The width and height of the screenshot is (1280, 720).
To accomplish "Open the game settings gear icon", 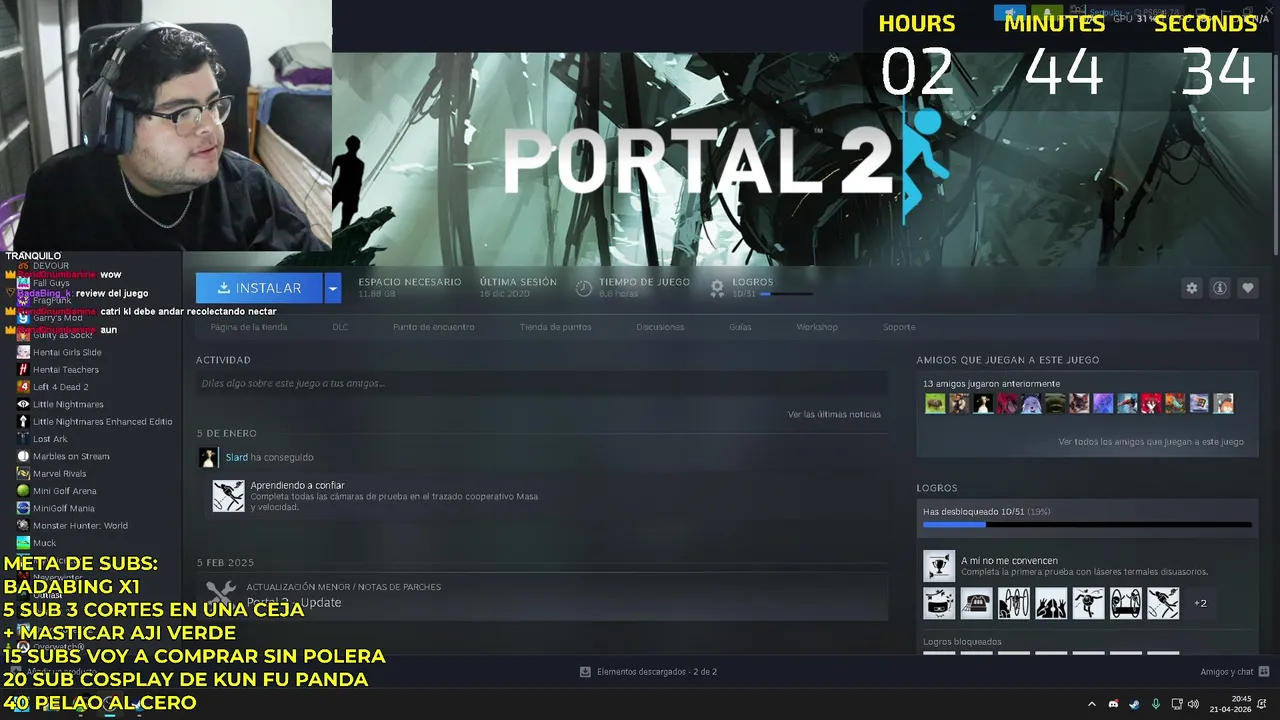I will (1192, 288).
